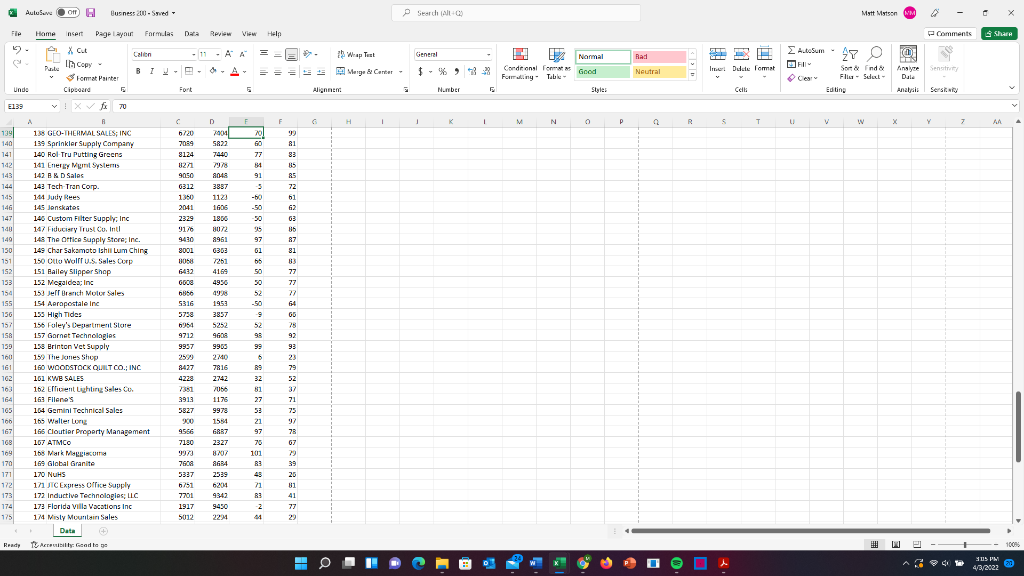Image resolution: width=1024 pixels, height=576 pixels.
Task: Toggle Italic formatting
Action: [151, 71]
